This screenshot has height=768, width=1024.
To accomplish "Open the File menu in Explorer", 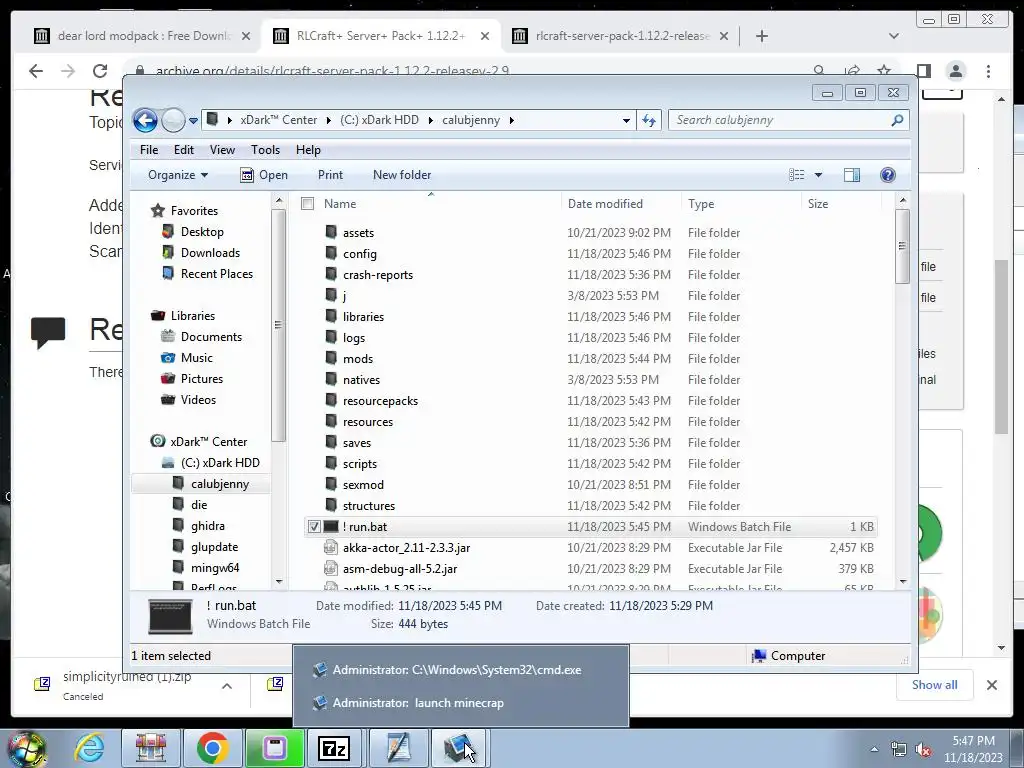I will click(x=149, y=150).
